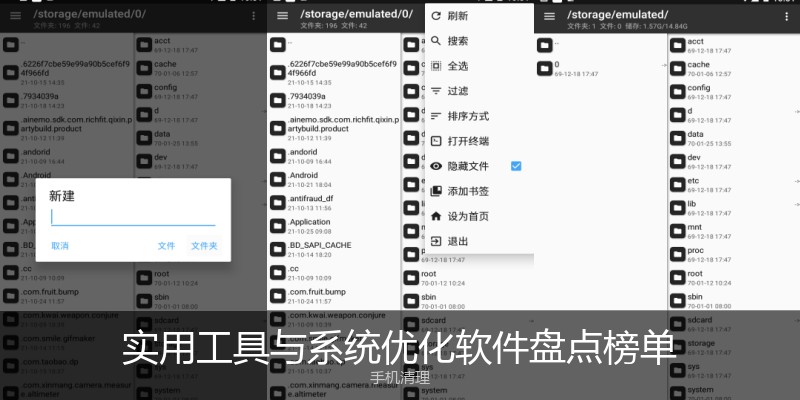Open overflow menu in left screenshot

coord(254,16)
